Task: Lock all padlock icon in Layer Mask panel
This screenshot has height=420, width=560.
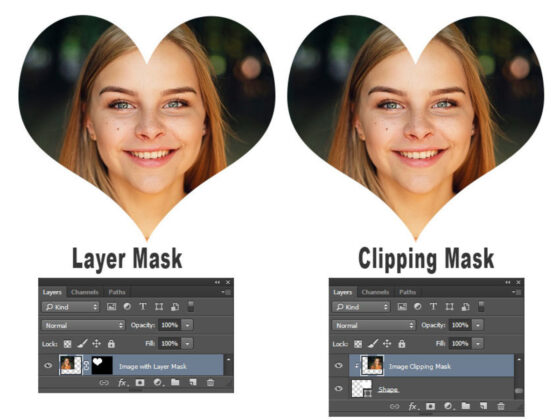Action: pyautogui.click(x=111, y=344)
